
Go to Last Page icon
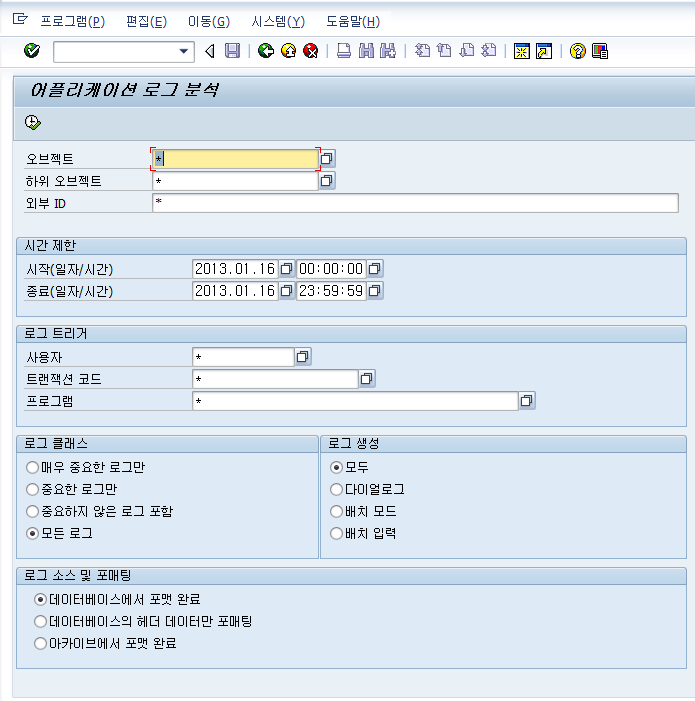coord(489,51)
